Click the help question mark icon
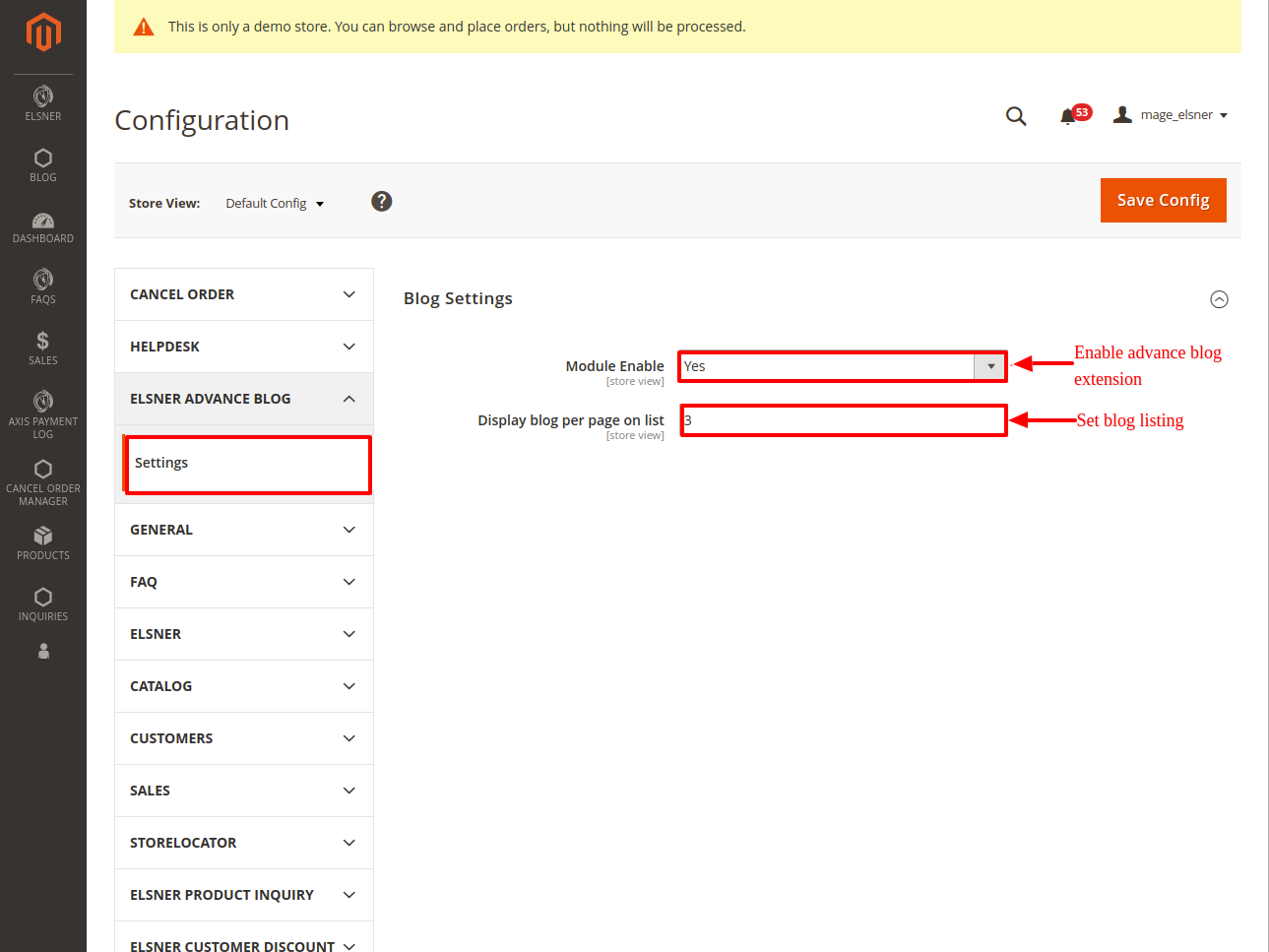The height and width of the screenshot is (952, 1269). pos(382,202)
